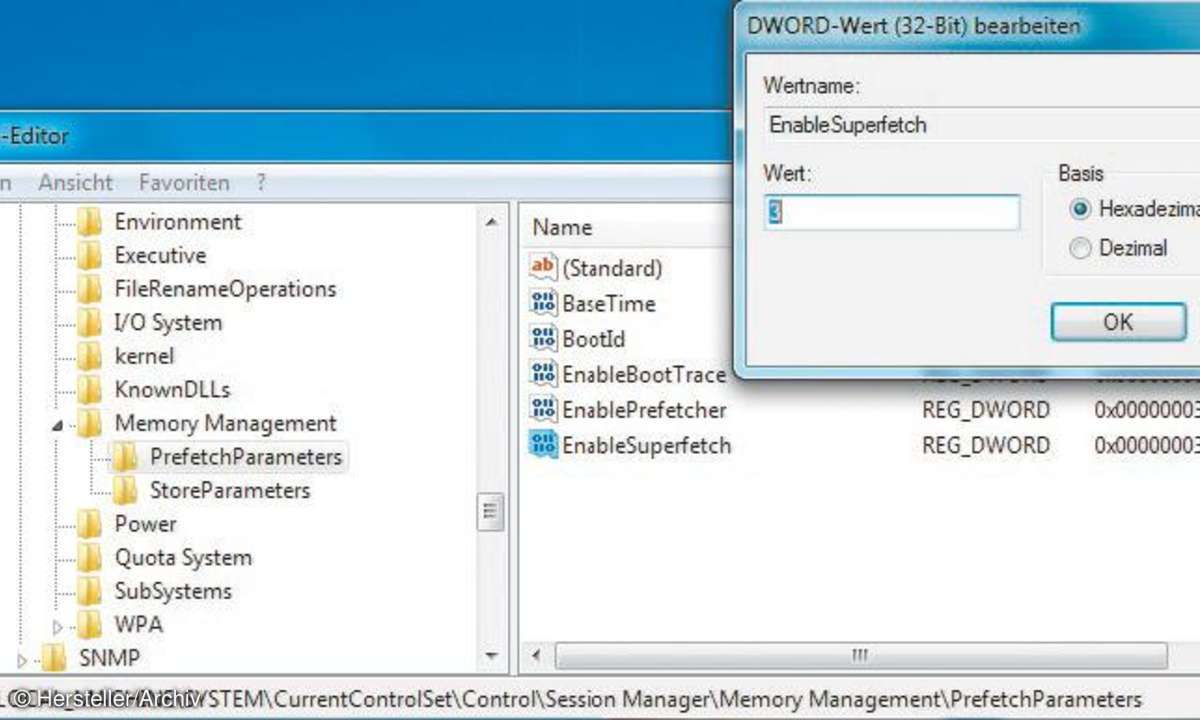Click the WPA folder icon
The height and width of the screenshot is (720, 1200).
pyautogui.click(x=90, y=625)
